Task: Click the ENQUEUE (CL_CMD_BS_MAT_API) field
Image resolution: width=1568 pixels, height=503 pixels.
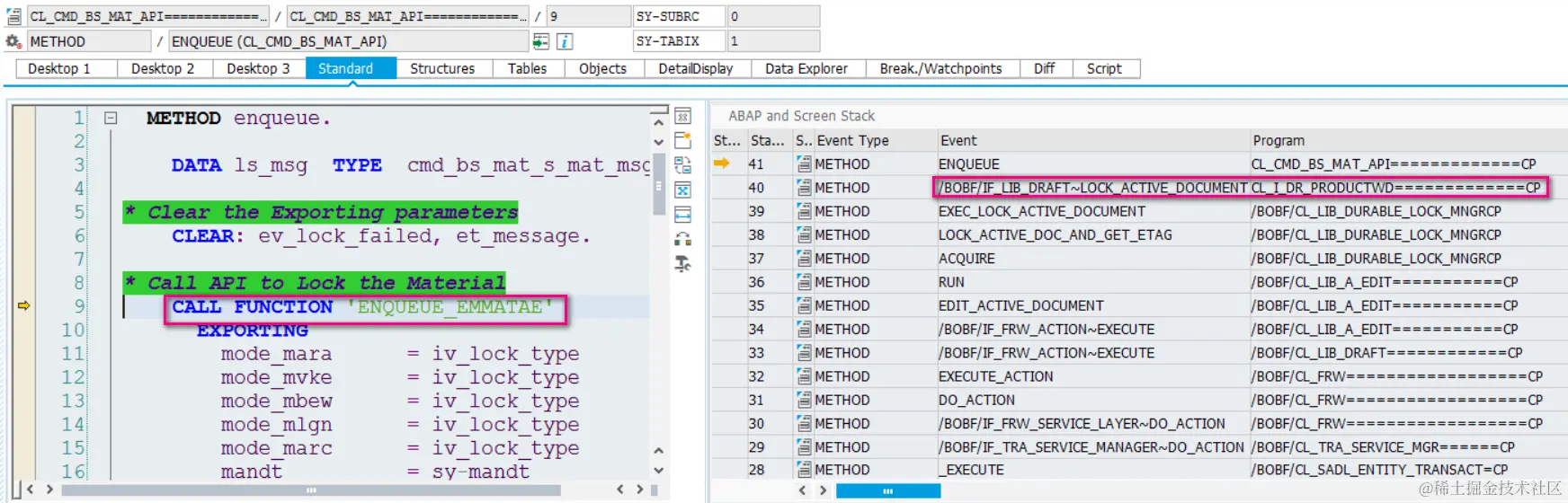Action: [349, 41]
